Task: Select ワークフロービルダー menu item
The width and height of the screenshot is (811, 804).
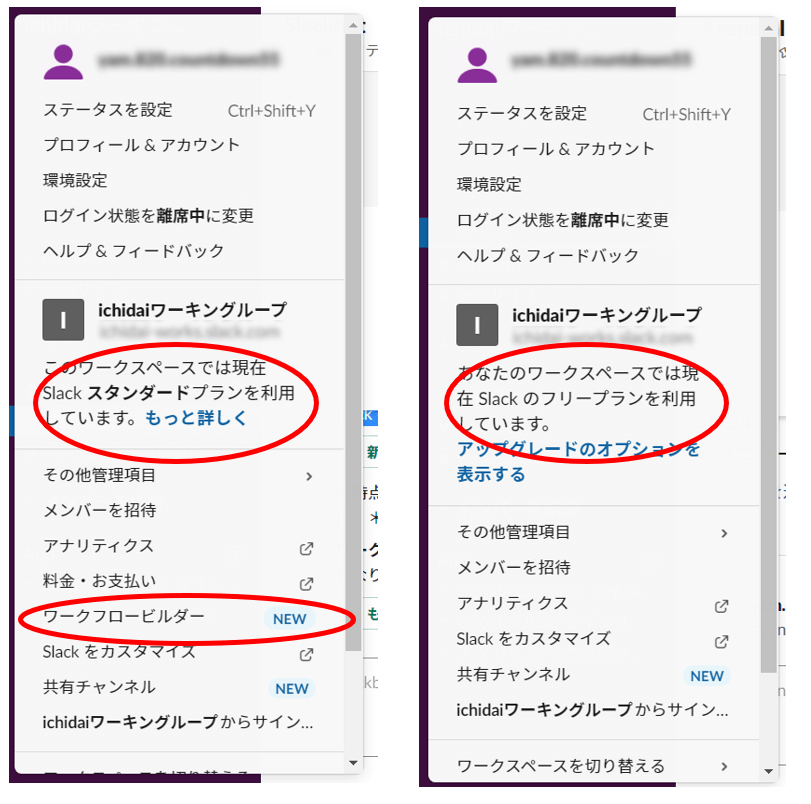Action: [179, 617]
